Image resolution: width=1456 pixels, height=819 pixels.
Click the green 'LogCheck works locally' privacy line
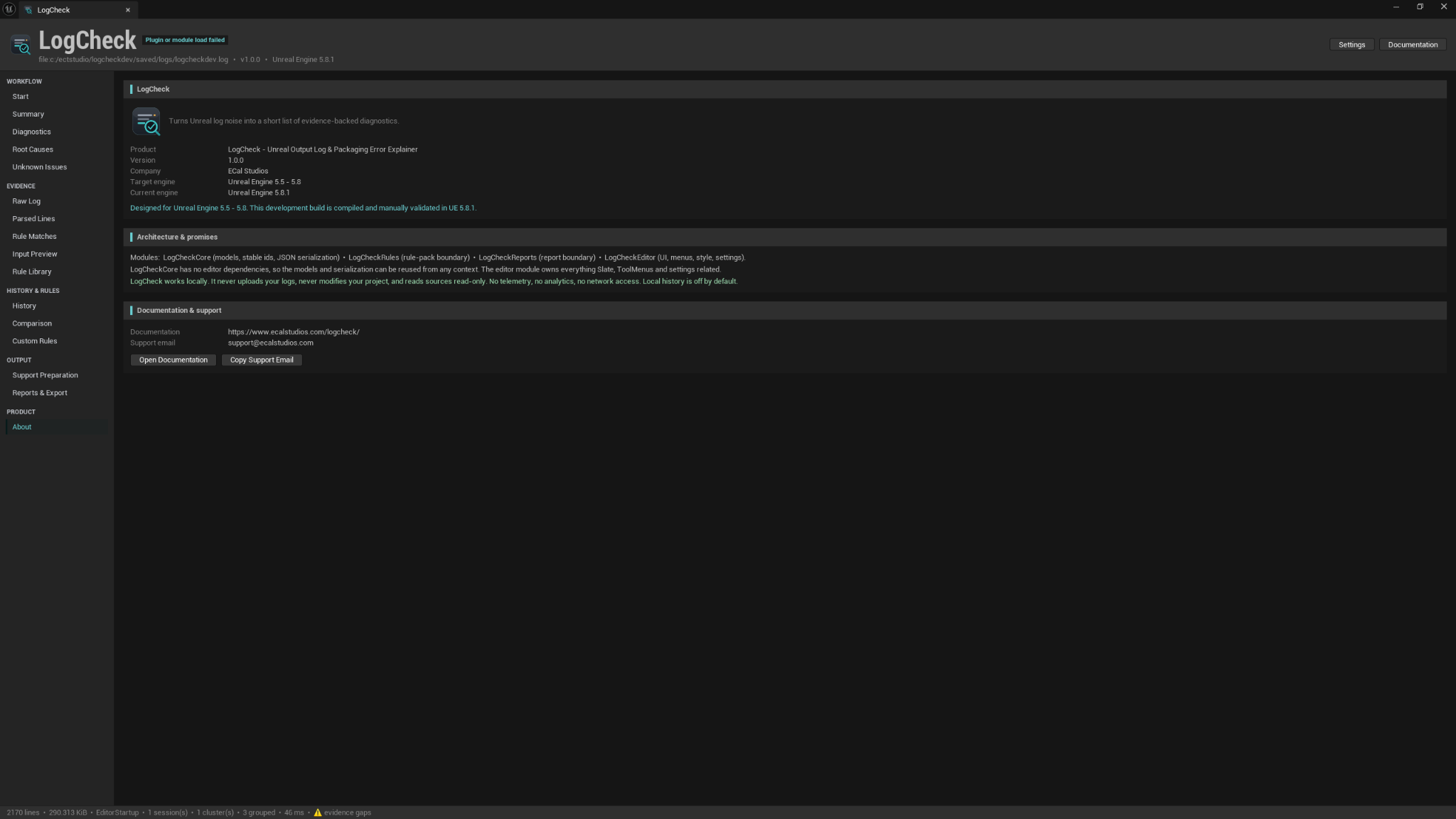pos(434,282)
